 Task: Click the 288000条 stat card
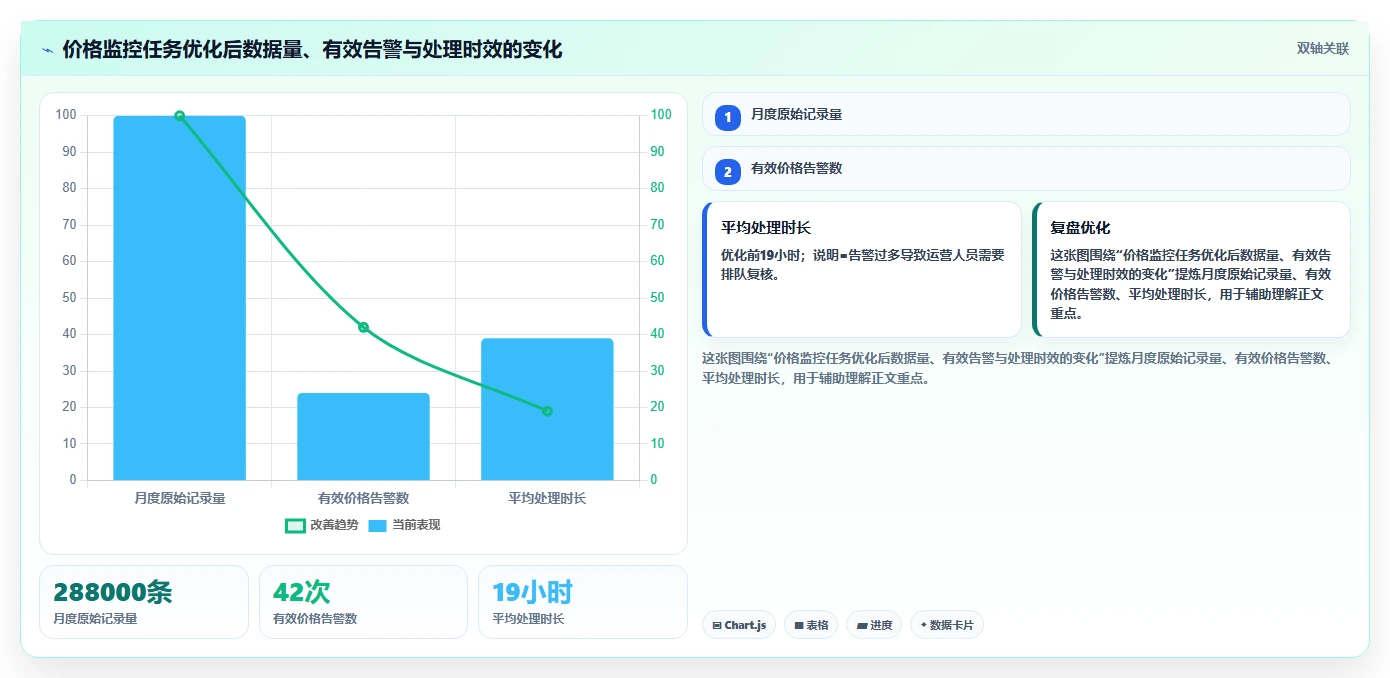pos(144,602)
